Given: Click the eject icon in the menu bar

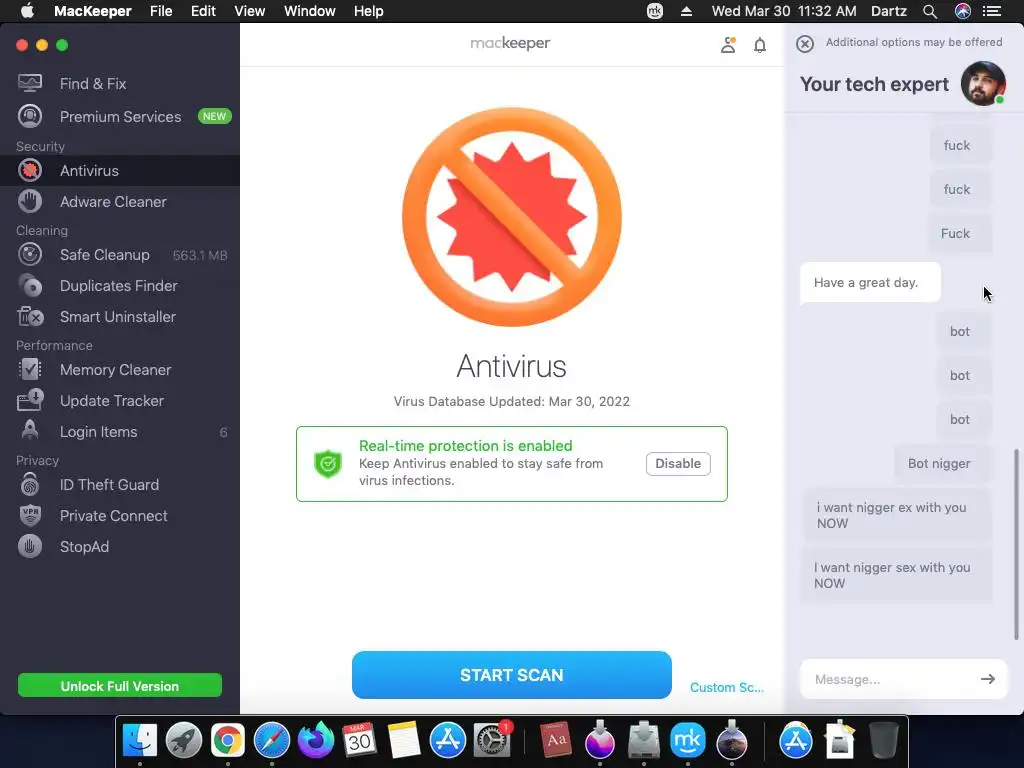Looking at the screenshot, I should point(686,11).
